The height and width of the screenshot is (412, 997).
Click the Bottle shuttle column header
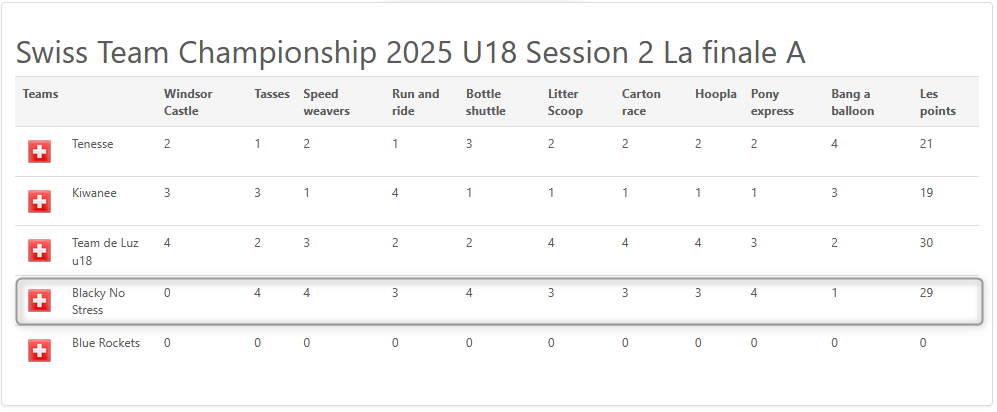point(486,102)
